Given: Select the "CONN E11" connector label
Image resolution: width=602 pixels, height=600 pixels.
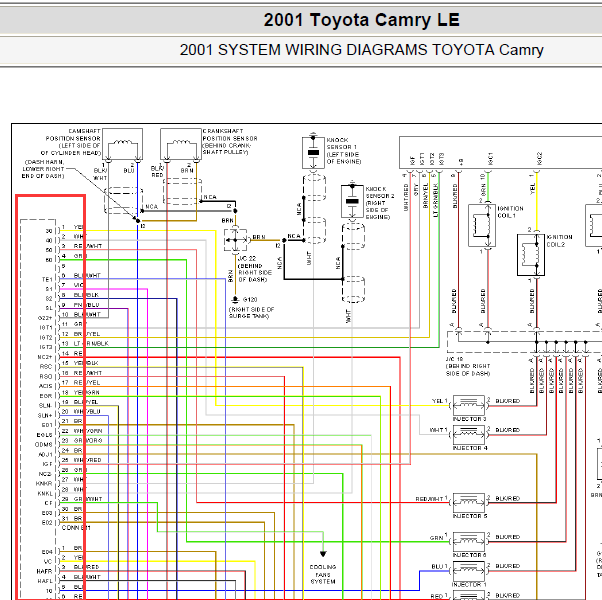Looking at the screenshot, I should 76,528.
